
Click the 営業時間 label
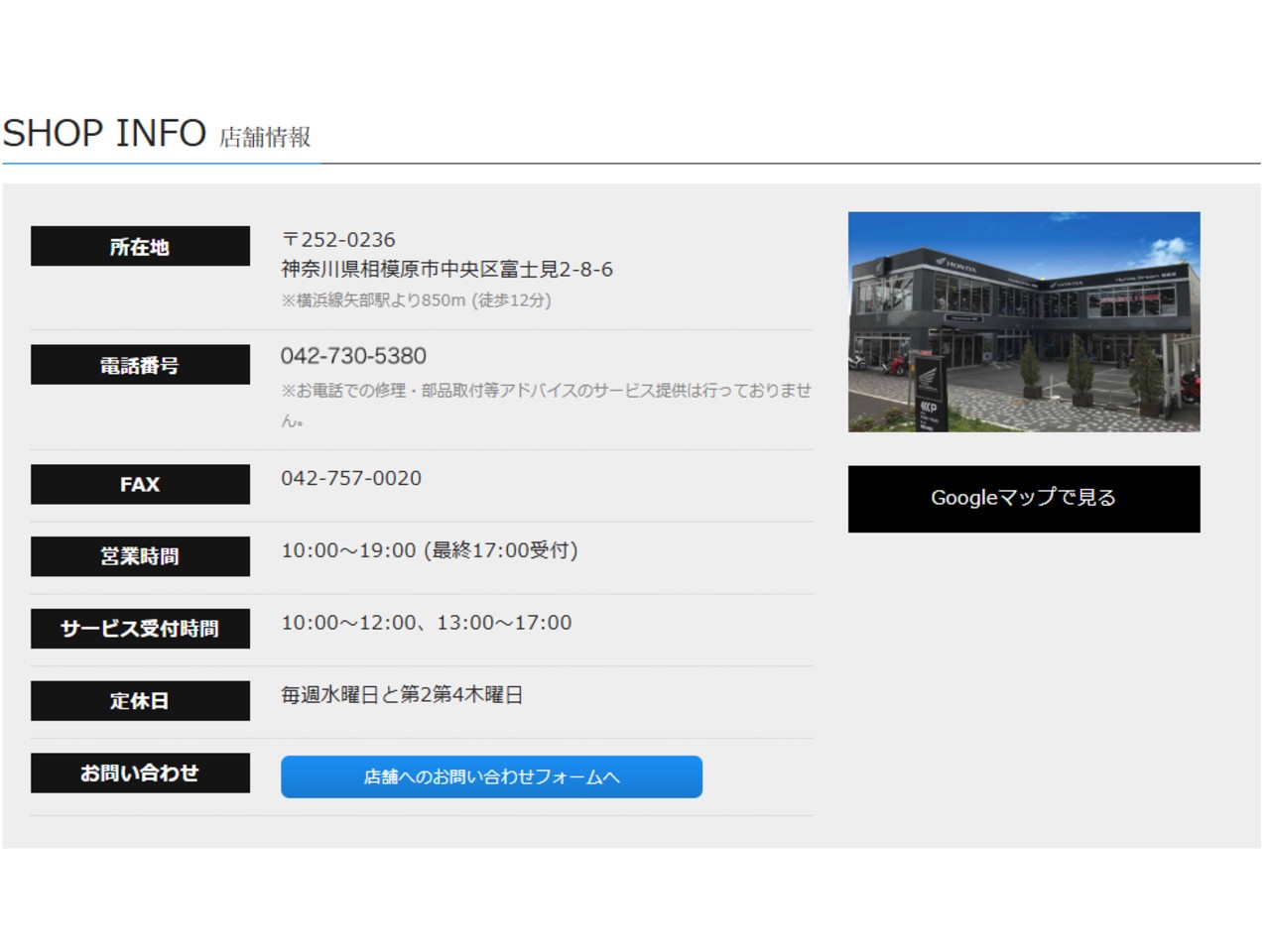coord(140,556)
